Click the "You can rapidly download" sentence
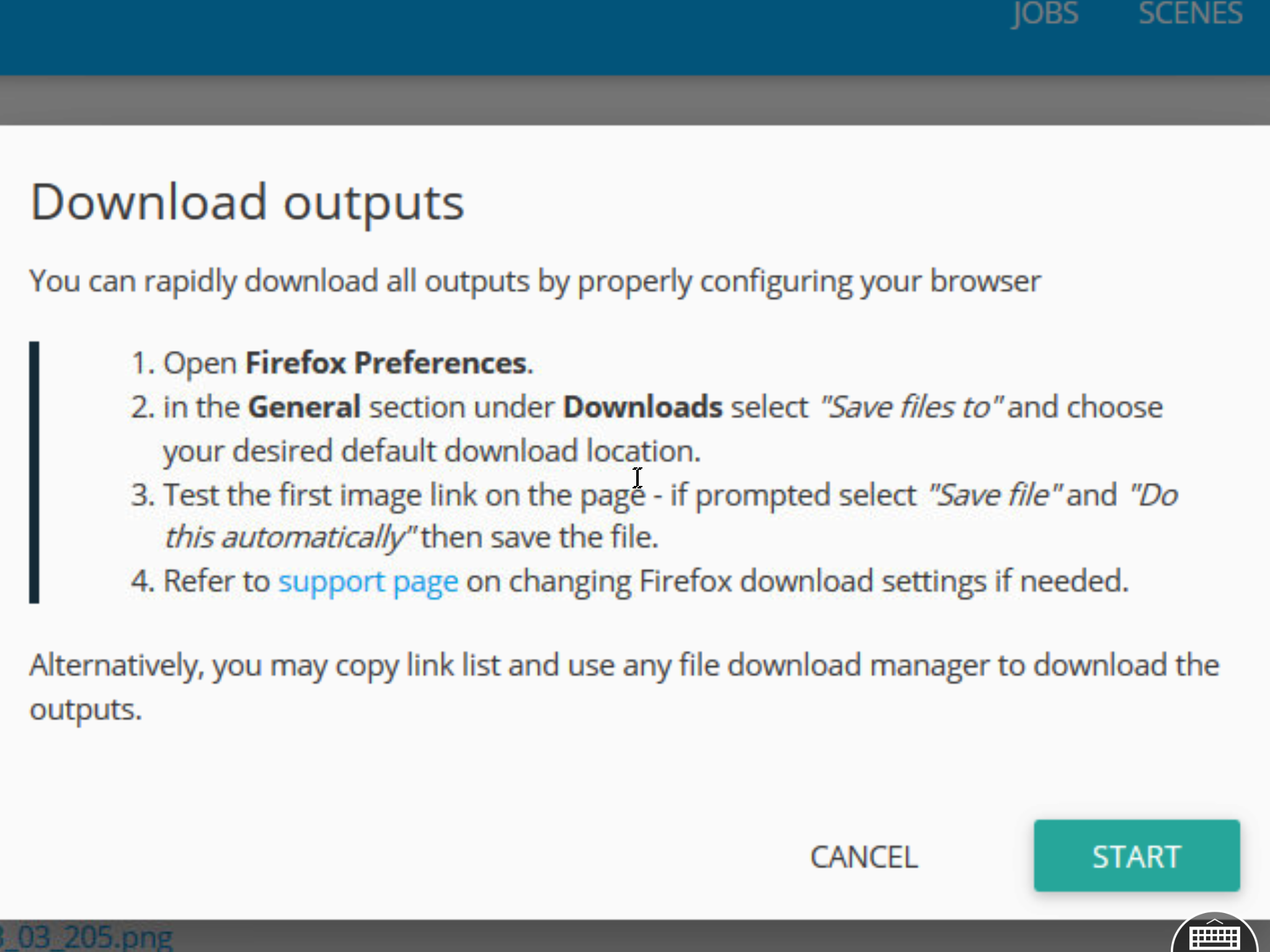The height and width of the screenshot is (952, 1270). pyautogui.click(x=535, y=281)
